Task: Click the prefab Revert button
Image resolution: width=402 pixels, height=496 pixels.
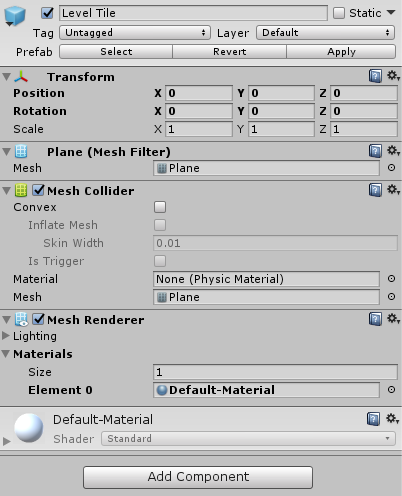Action: [x=229, y=52]
